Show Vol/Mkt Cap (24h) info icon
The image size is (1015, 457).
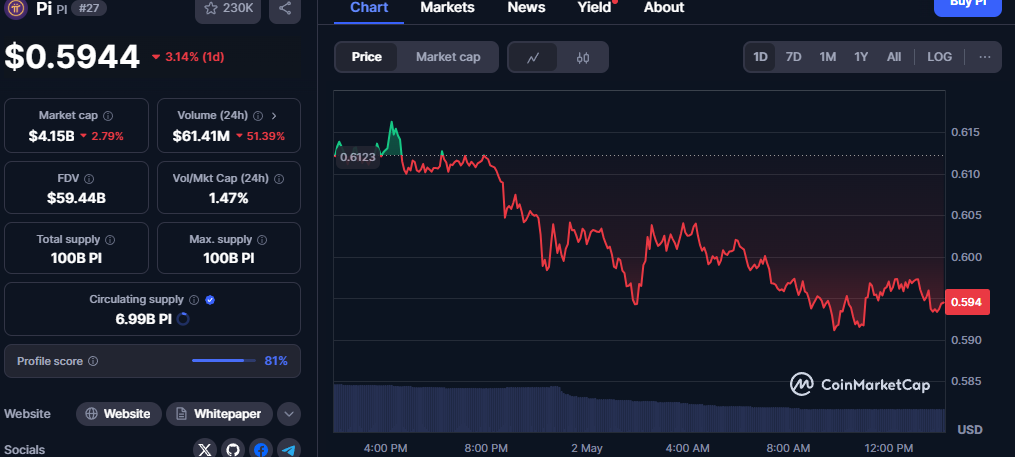point(279,179)
